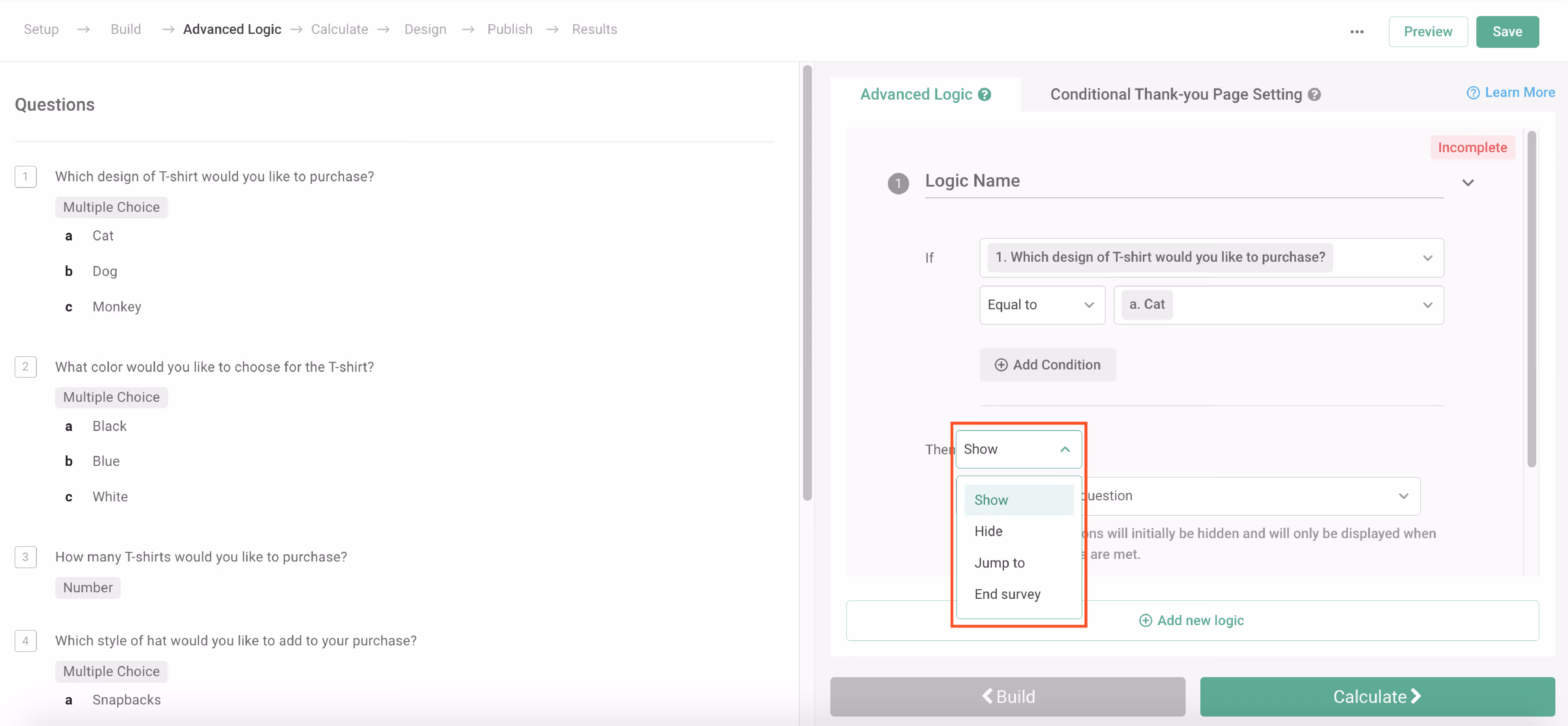
Task: Open the If question selection dropdown
Action: tap(1211, 258)
